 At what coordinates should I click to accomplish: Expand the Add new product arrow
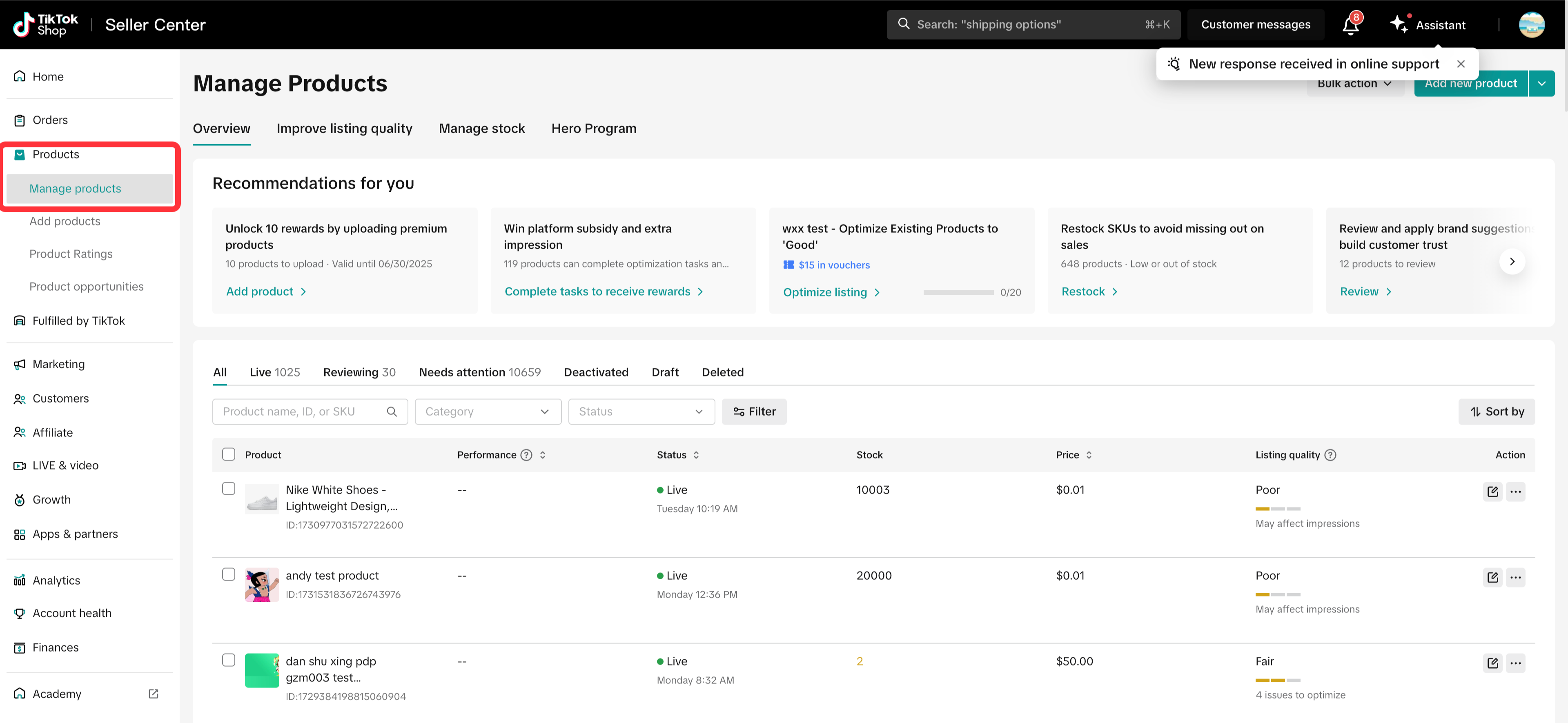(1541, 83)
